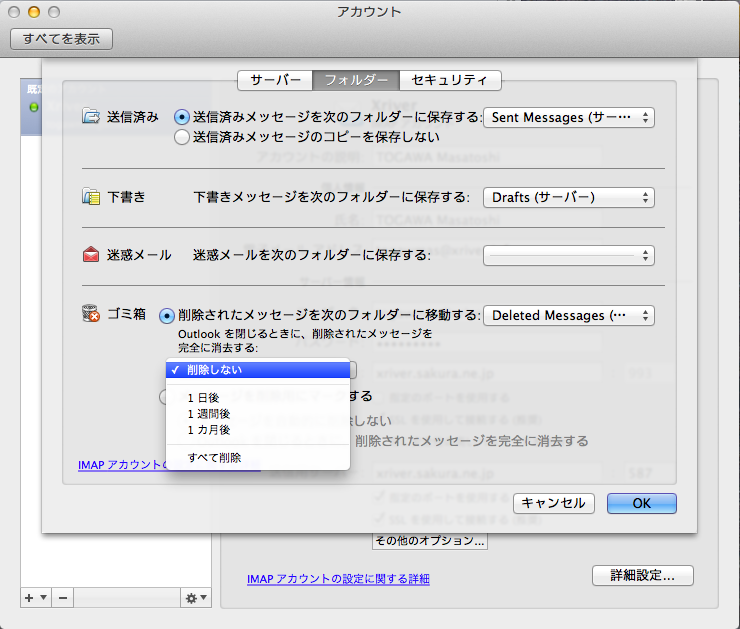Open the Deleted Messages folder dropdown
This screenshot has height=629, width=740.
tap(569, 315)
